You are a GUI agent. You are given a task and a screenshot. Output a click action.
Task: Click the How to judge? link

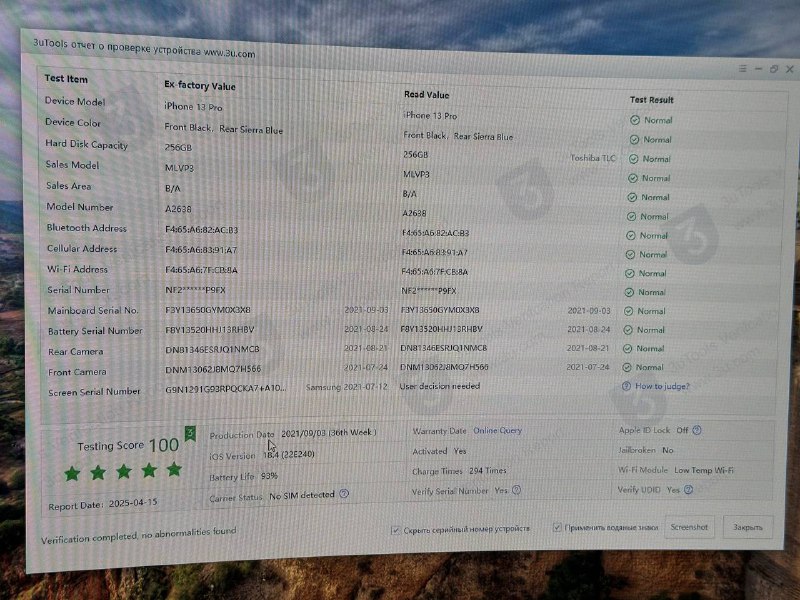(662, 386)
